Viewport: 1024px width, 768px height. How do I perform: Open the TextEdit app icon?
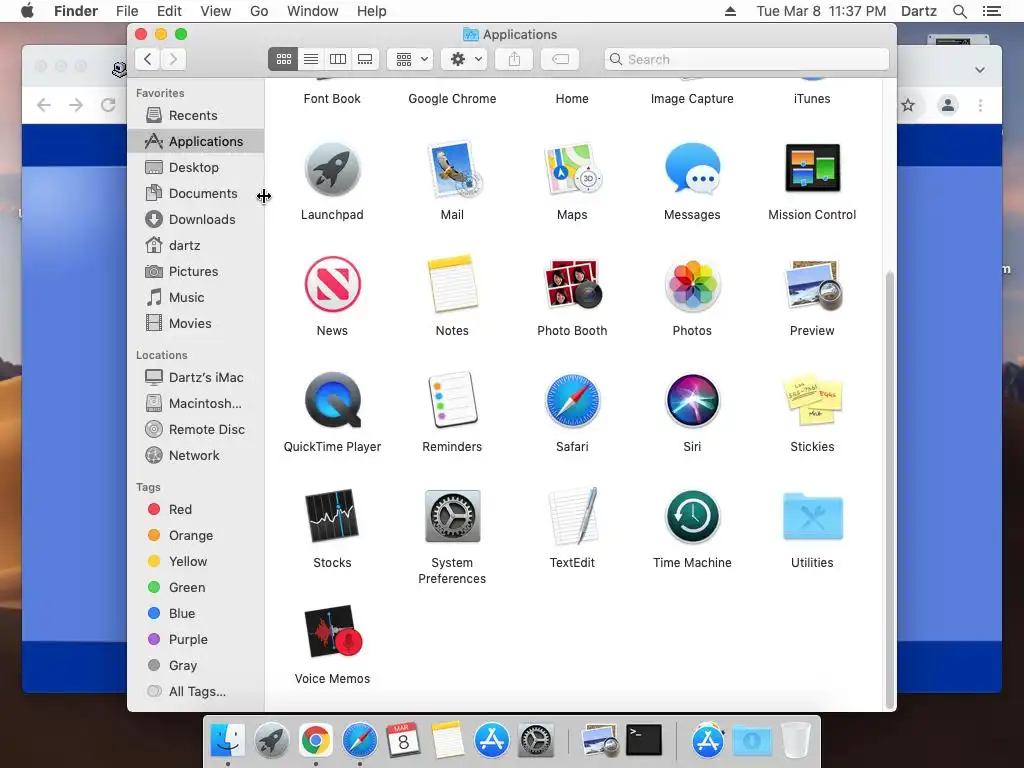pyautogui.click(x=572, y=516)
